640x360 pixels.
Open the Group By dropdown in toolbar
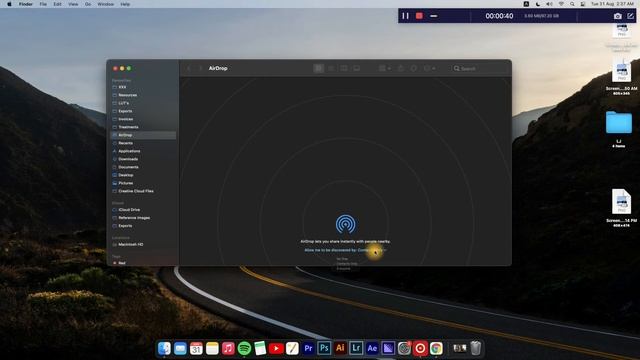(384, 68)
